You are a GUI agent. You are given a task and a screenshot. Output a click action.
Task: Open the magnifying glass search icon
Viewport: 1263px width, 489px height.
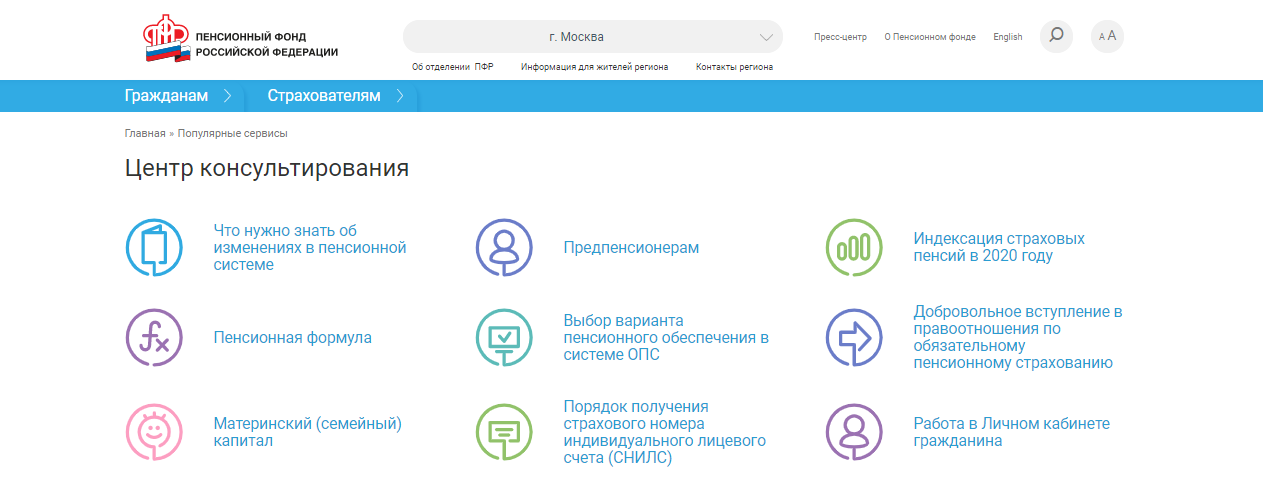1056,37
